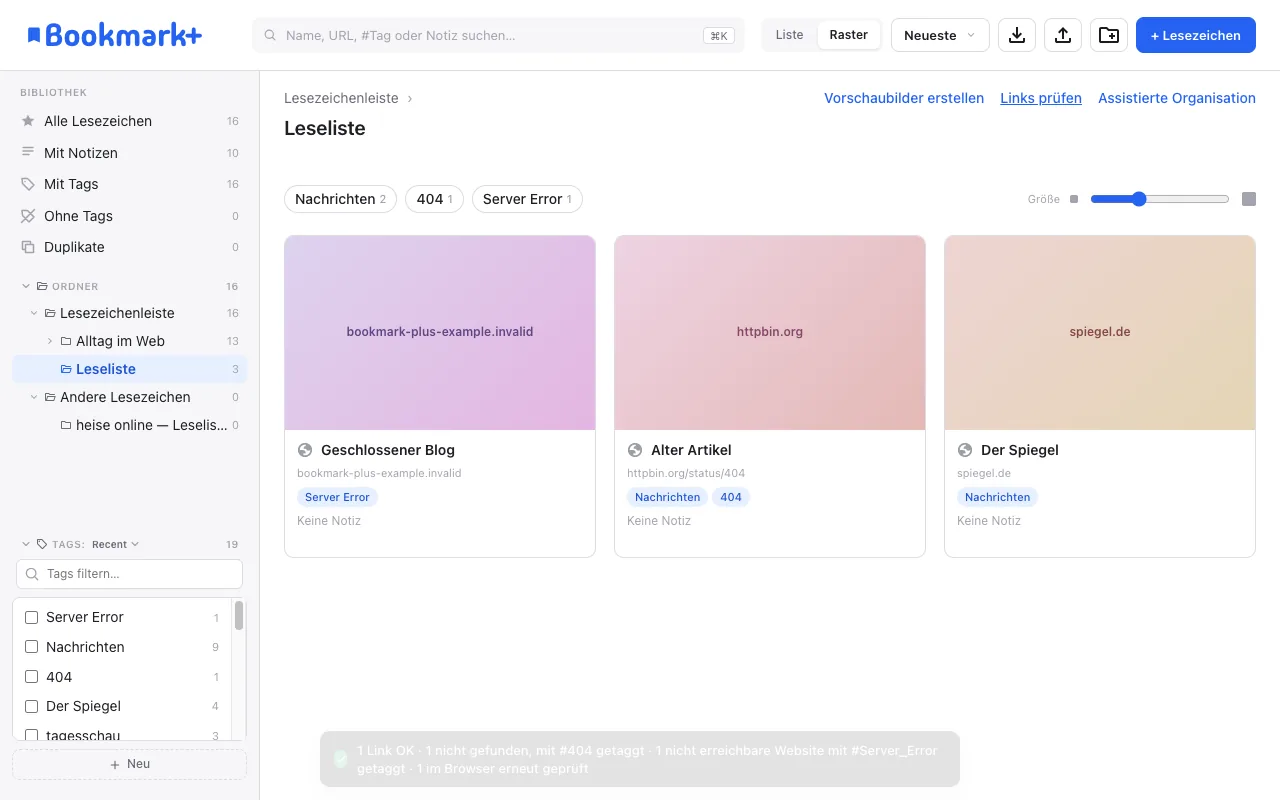Click the export upload icon in toolbar

pyautogui.click(x=1063, y=35)
